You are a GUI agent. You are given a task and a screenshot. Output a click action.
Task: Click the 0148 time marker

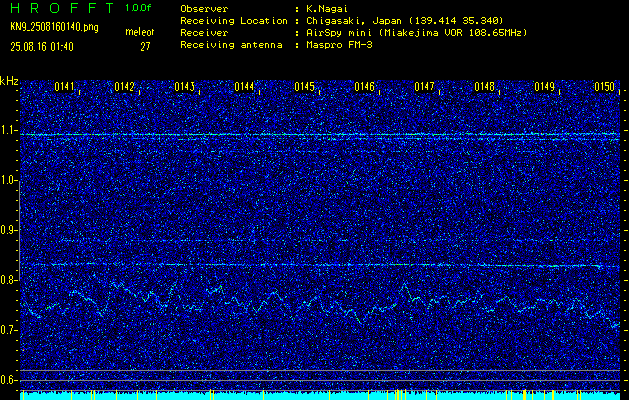484,87
